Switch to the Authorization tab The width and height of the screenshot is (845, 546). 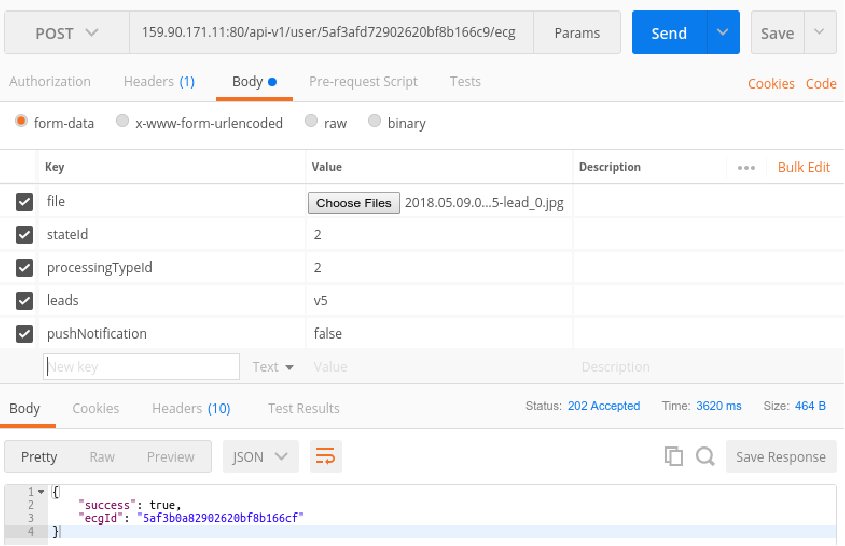[50, 81]
